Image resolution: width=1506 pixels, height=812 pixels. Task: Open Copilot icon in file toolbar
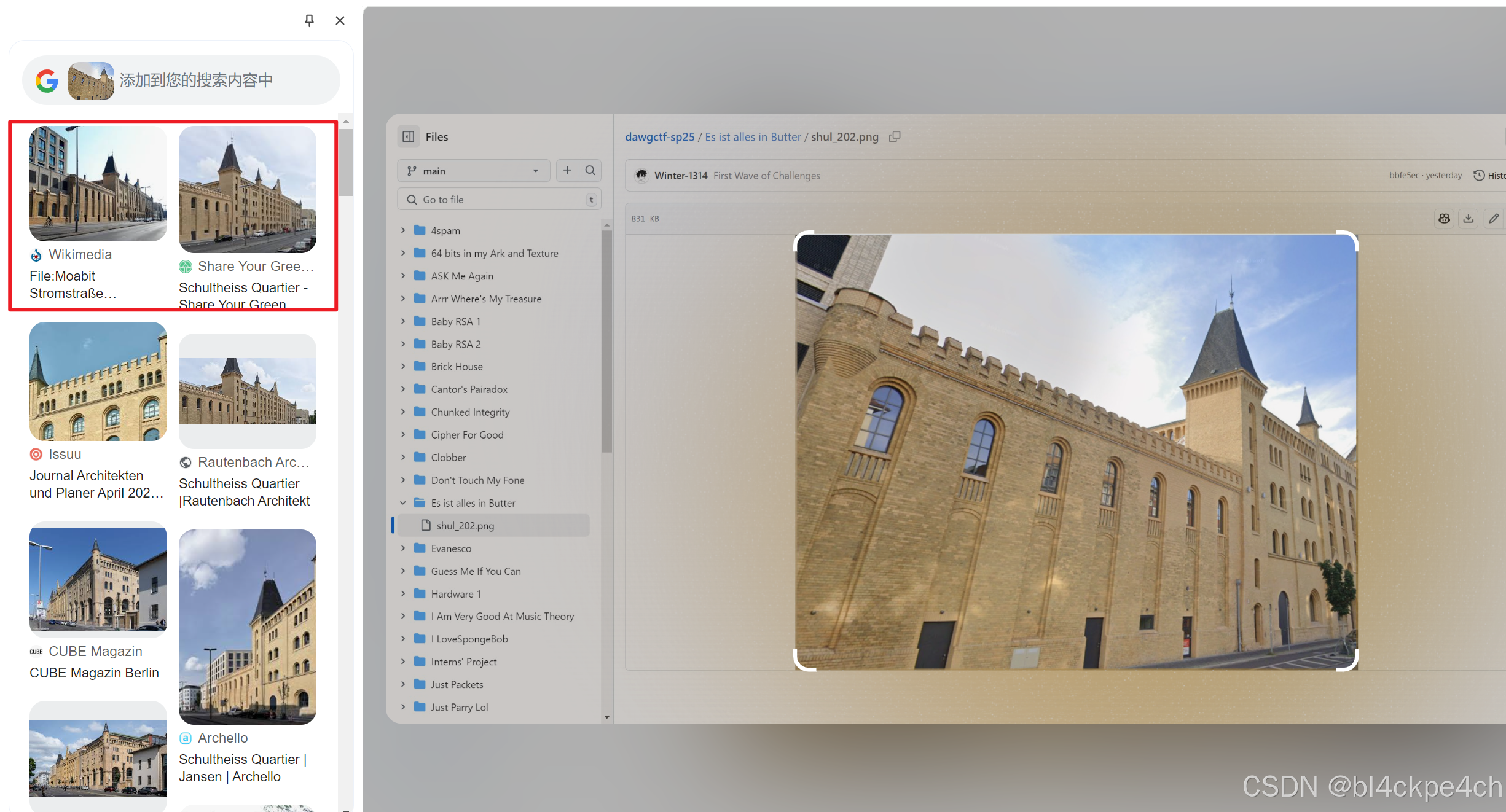coord(1444,218)
